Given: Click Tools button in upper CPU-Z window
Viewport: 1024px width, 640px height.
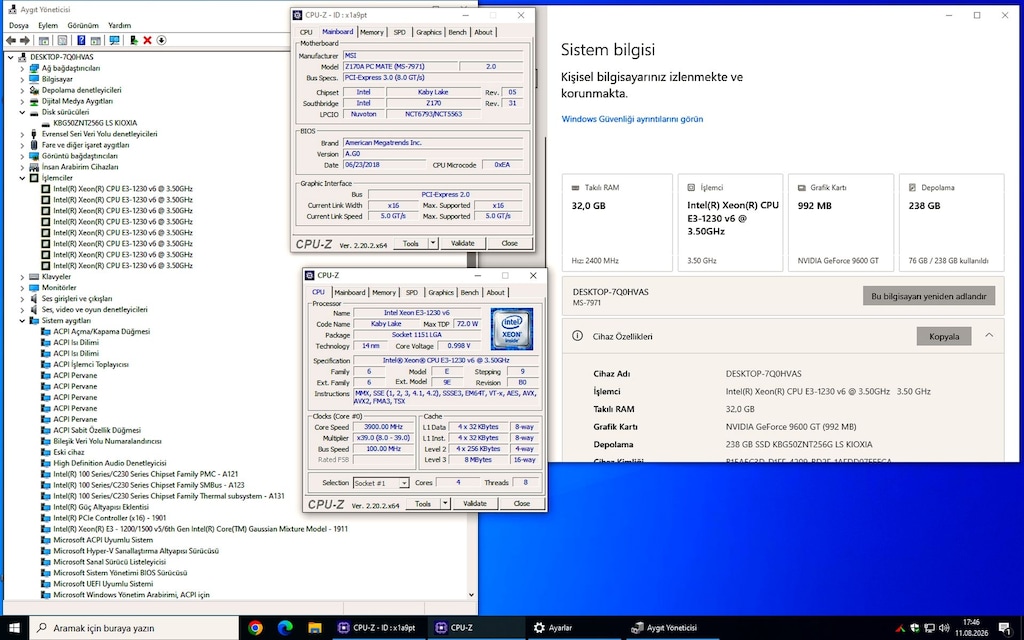Looking at the screenshot, I should click(411, 243).
